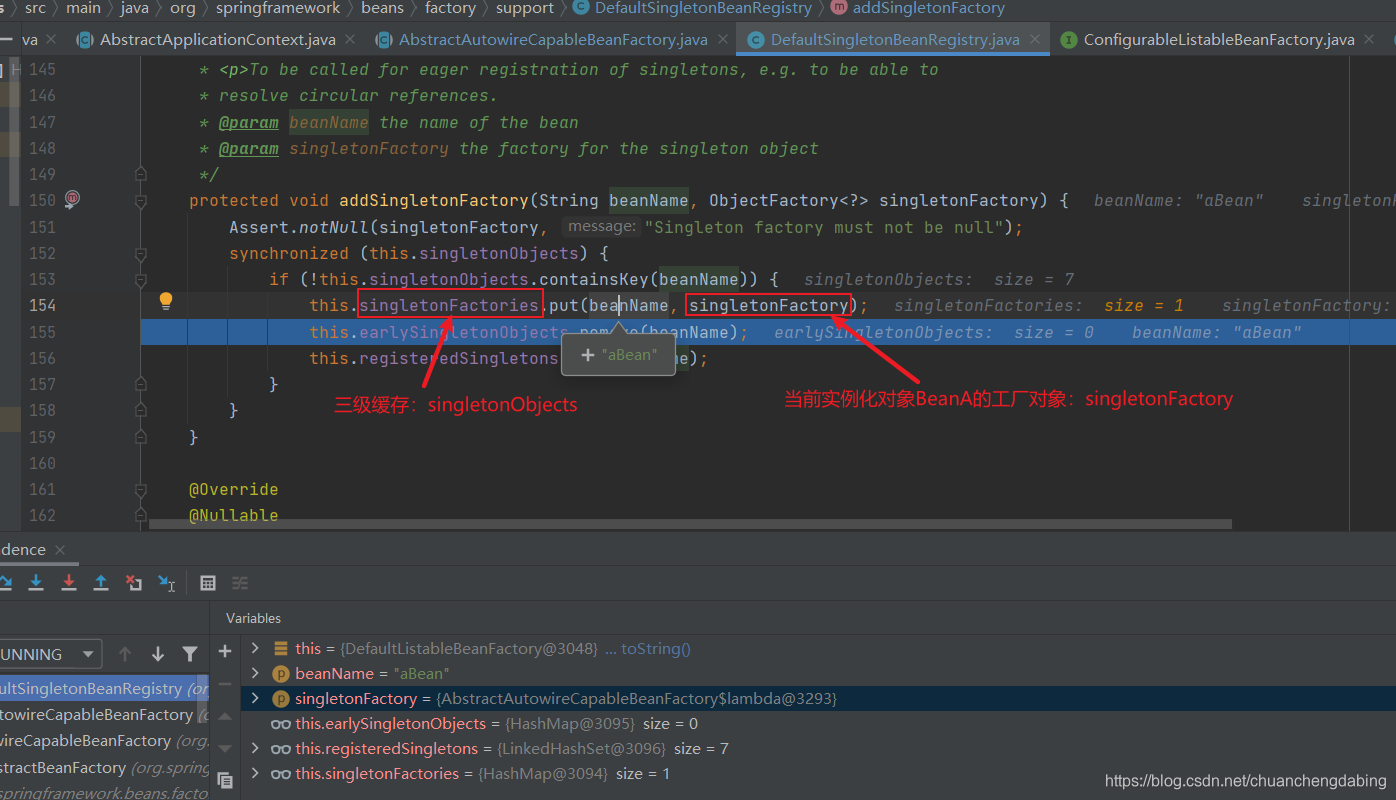Click the remove watch minus icon
Screen dimensions: 1396x800
point(225,684)
